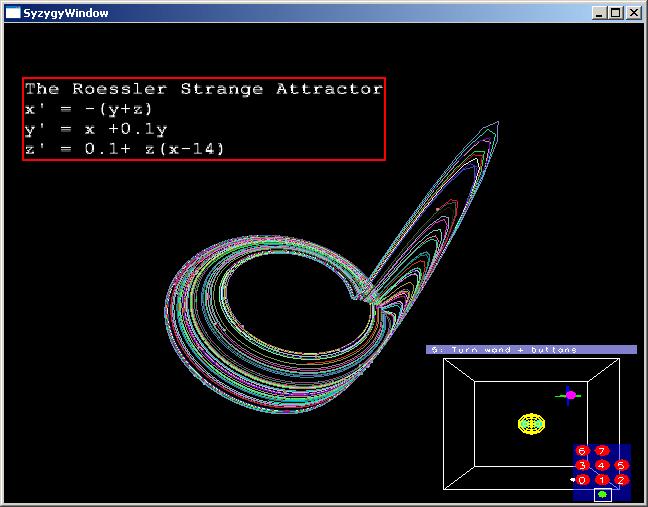
Task: Minimize the SyzygyWindow window
Action: [x=600, y=13]
